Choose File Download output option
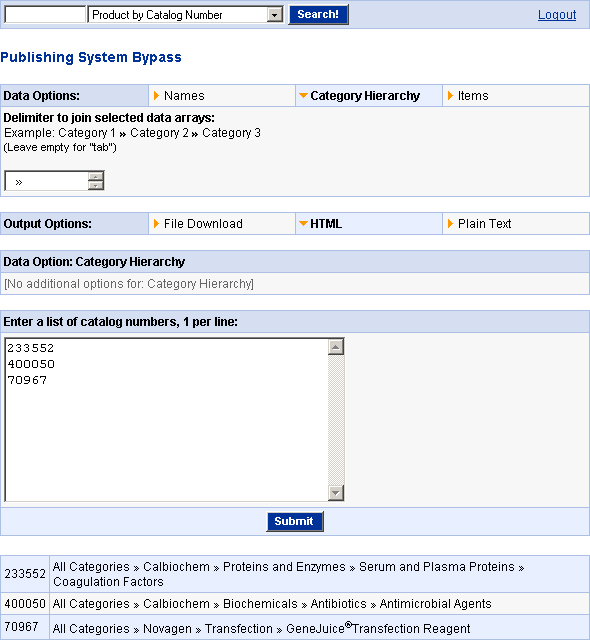 click(203, 224)
